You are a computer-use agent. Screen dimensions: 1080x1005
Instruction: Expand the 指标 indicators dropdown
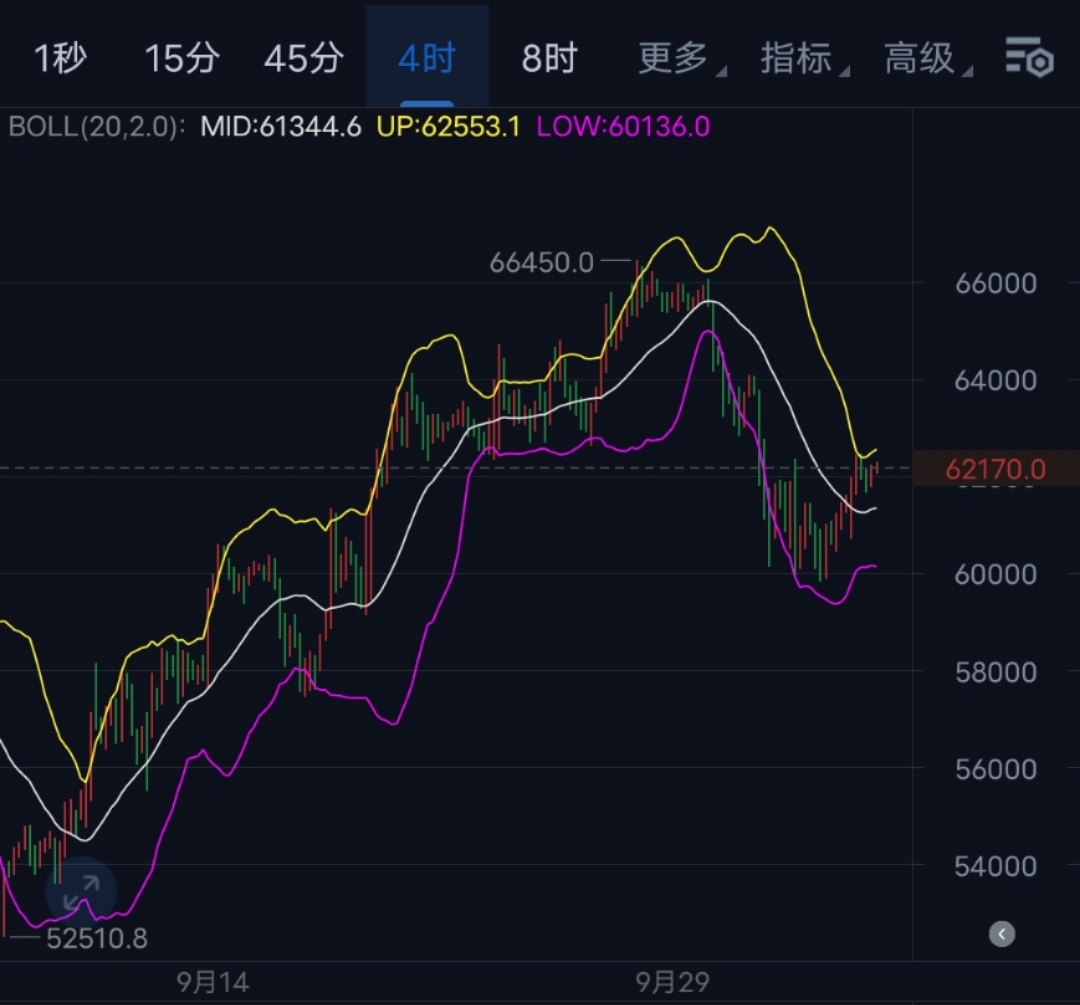(799, 59)
